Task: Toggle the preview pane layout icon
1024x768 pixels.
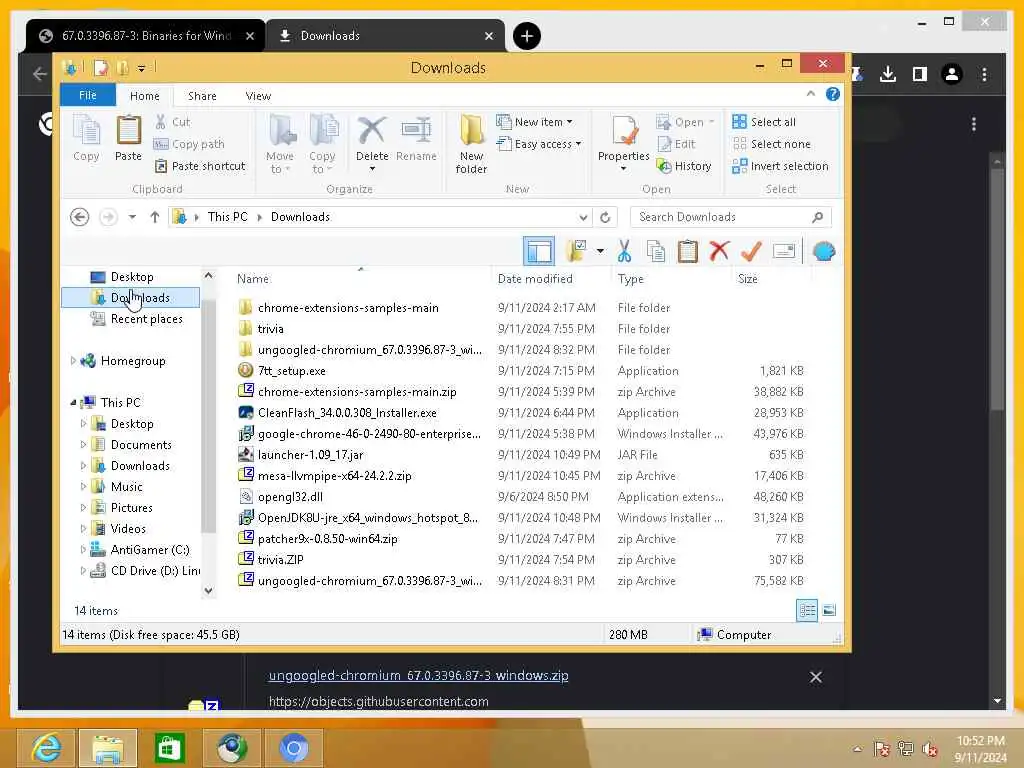Action: (539, 251)
